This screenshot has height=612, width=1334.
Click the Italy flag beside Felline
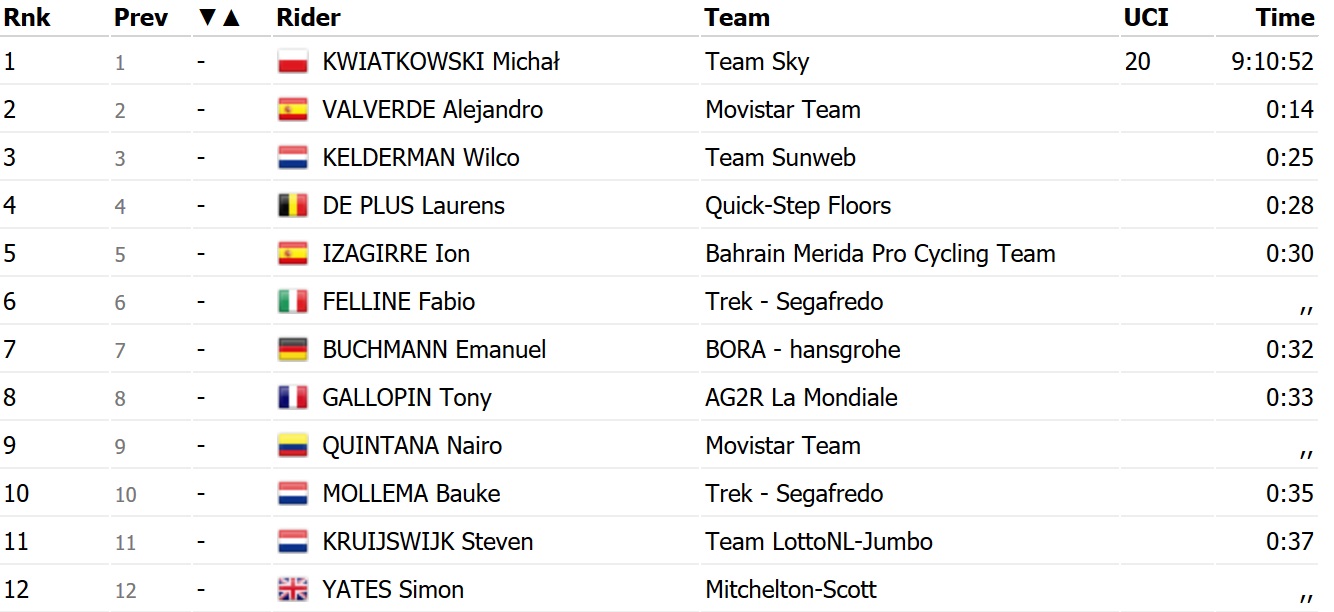tap(292, 302)
